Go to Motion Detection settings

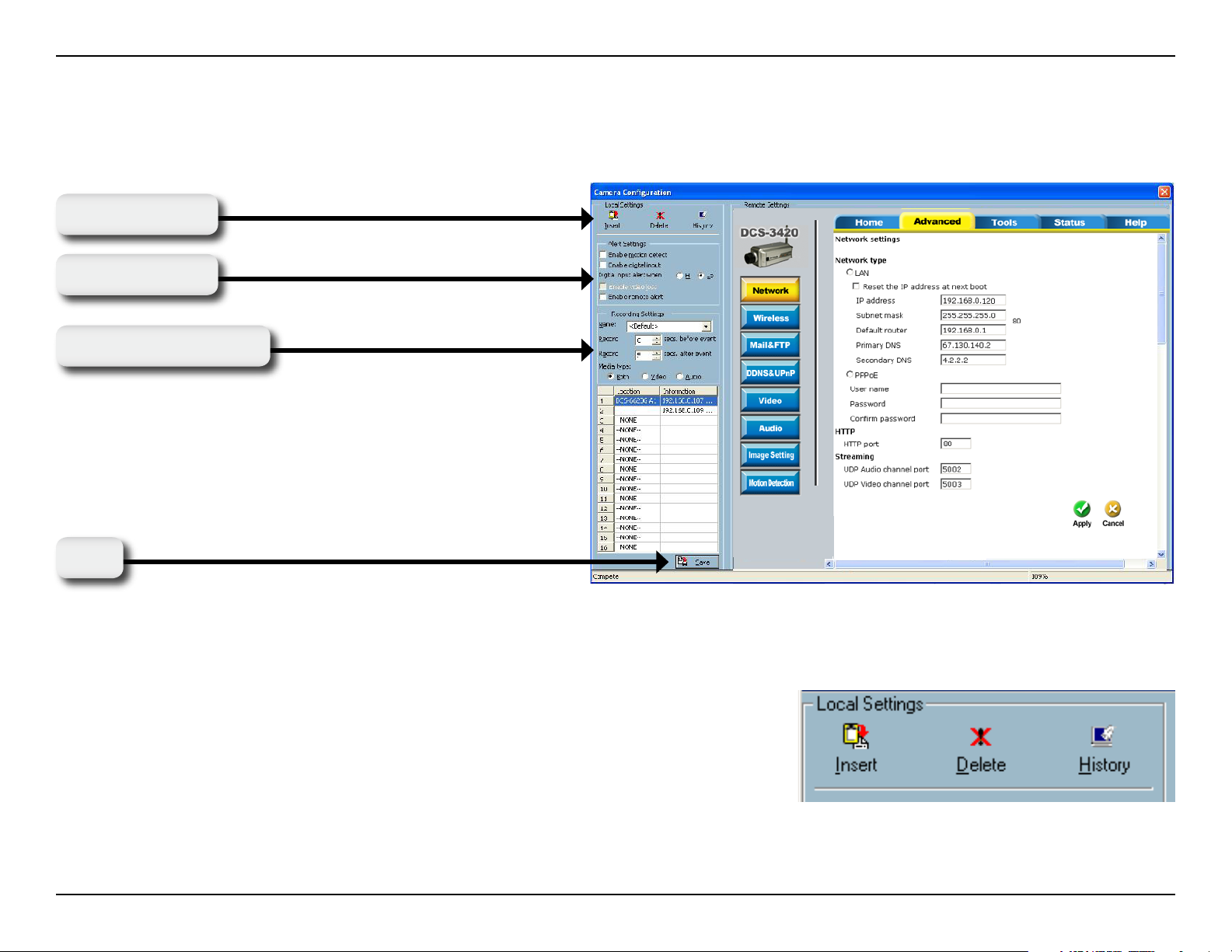click(770, 483)
